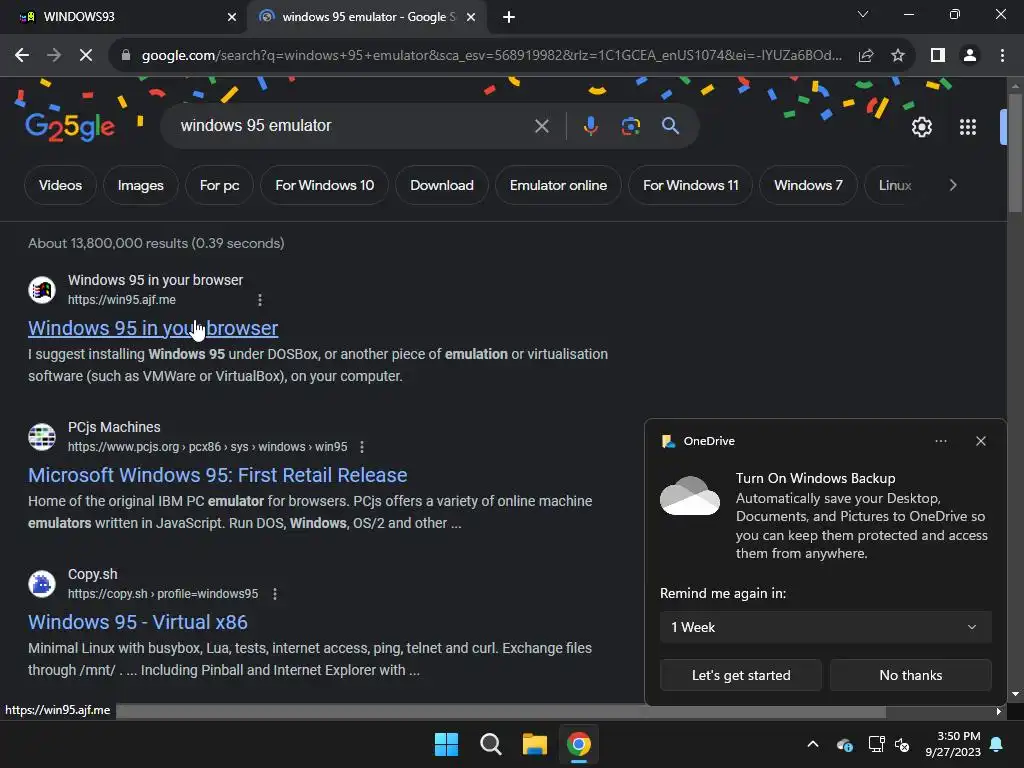This screenshot has height=768, width=1024.
Task: Click Let's get started button
Action: (741, 675)
